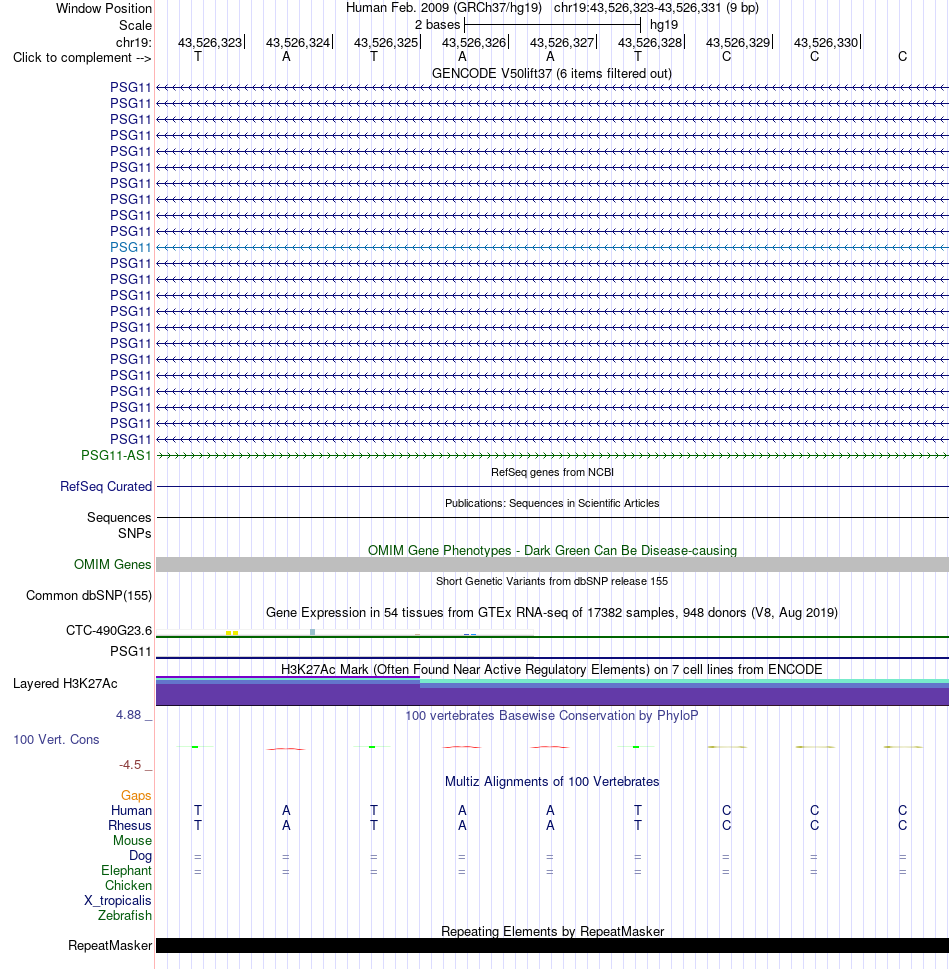Open 'Multiz Alignments of 100 Vertebrates' title

[x=552, y=782]
